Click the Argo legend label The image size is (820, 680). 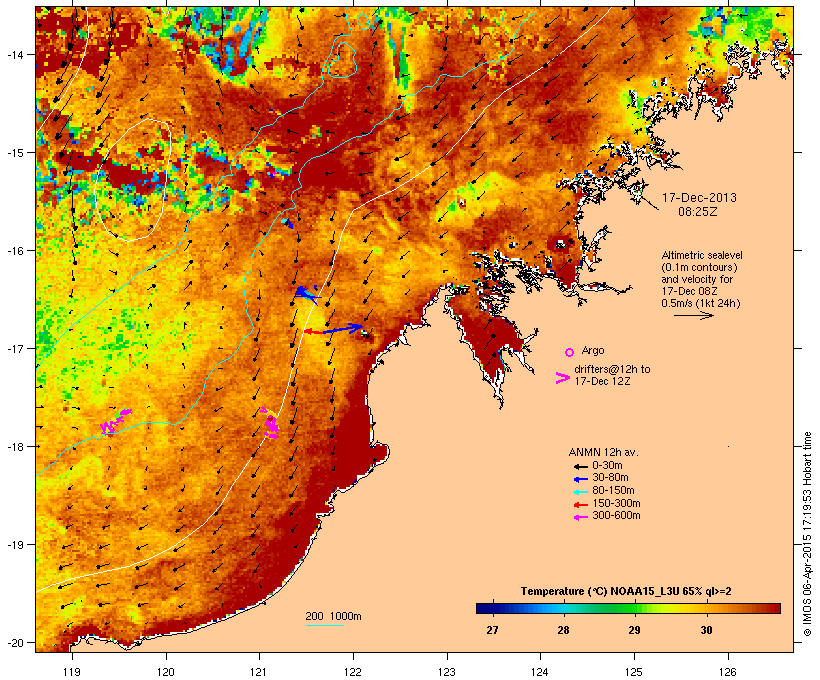tap(593, 350)
